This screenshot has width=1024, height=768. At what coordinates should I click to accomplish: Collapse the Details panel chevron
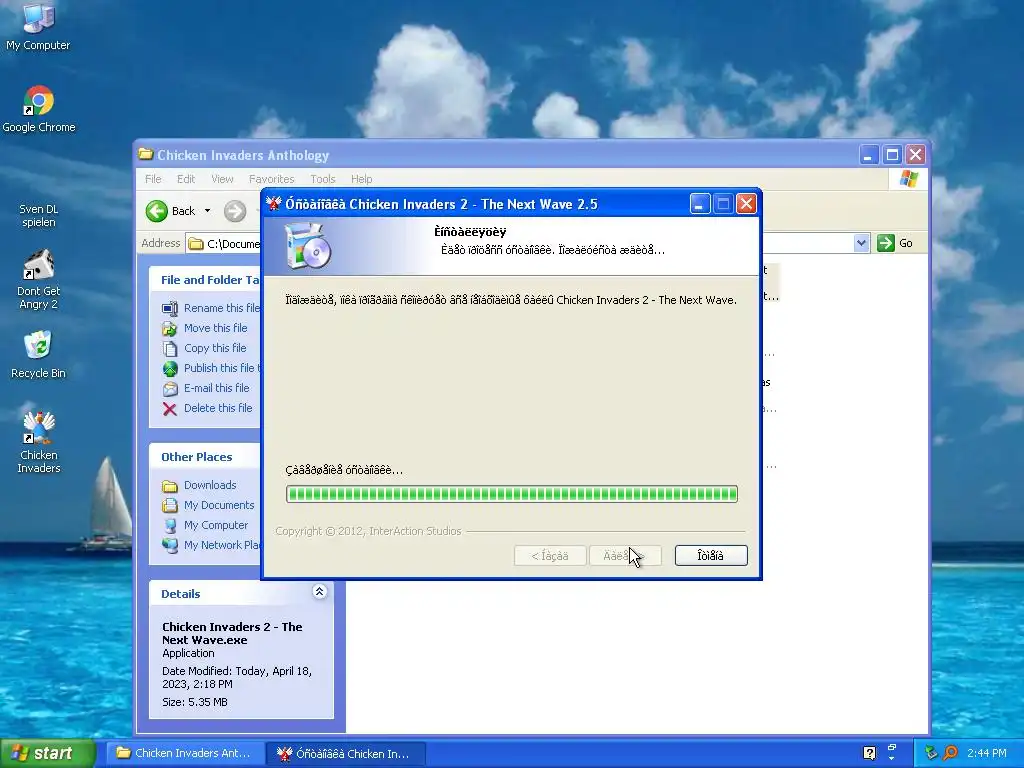(319, 592)
